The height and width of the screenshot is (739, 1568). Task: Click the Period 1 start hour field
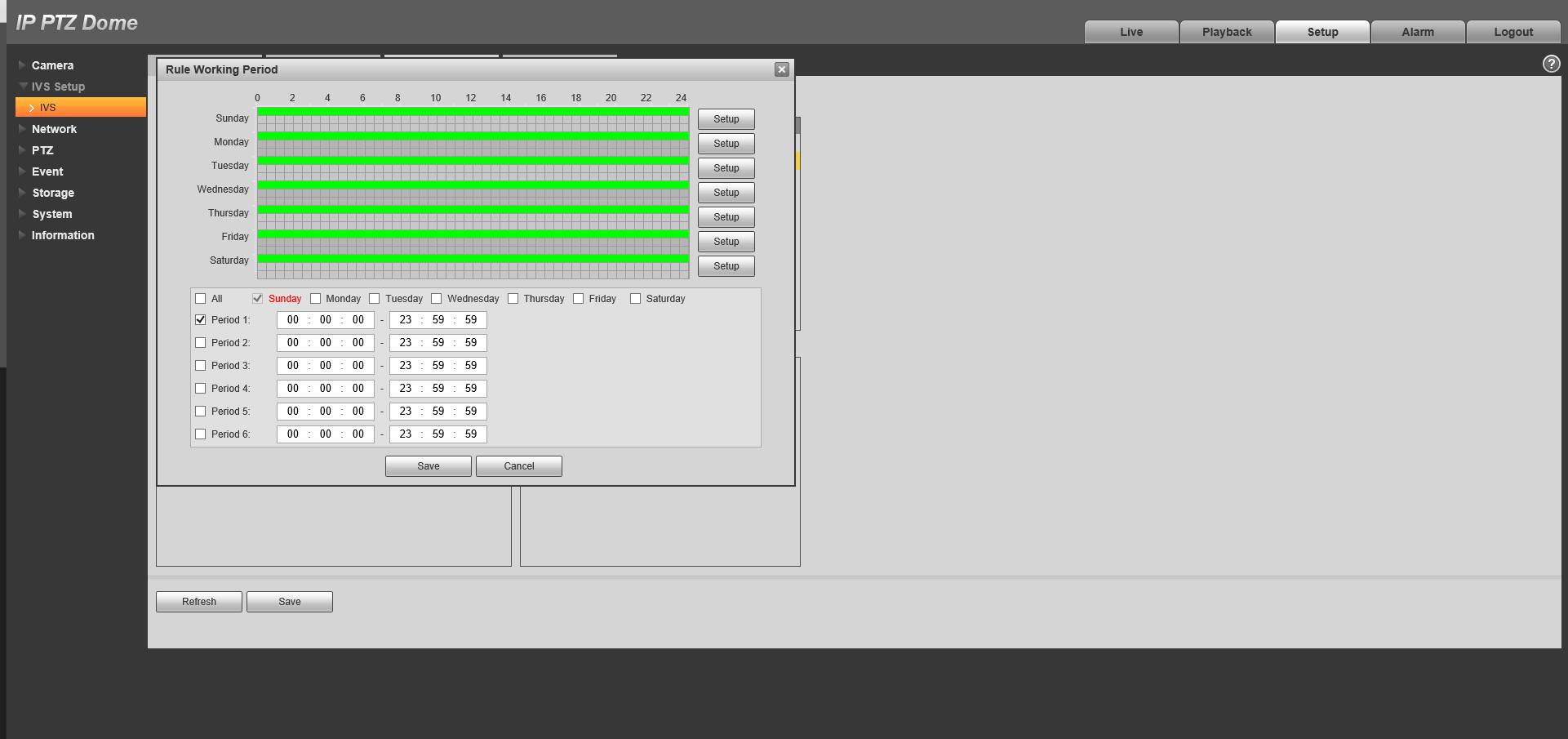[293, 320]
